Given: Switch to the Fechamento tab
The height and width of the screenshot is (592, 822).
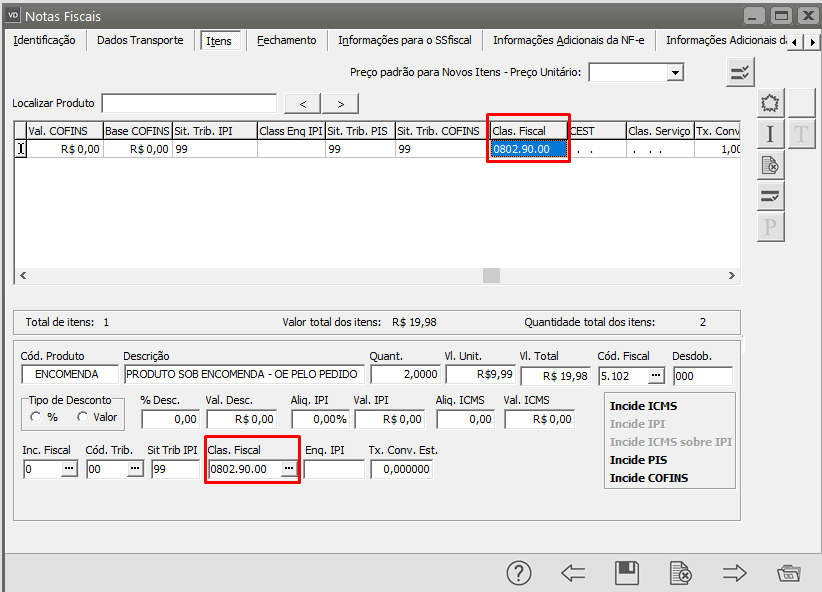Looking at the screenshot, I should click(x=286, y=40).
